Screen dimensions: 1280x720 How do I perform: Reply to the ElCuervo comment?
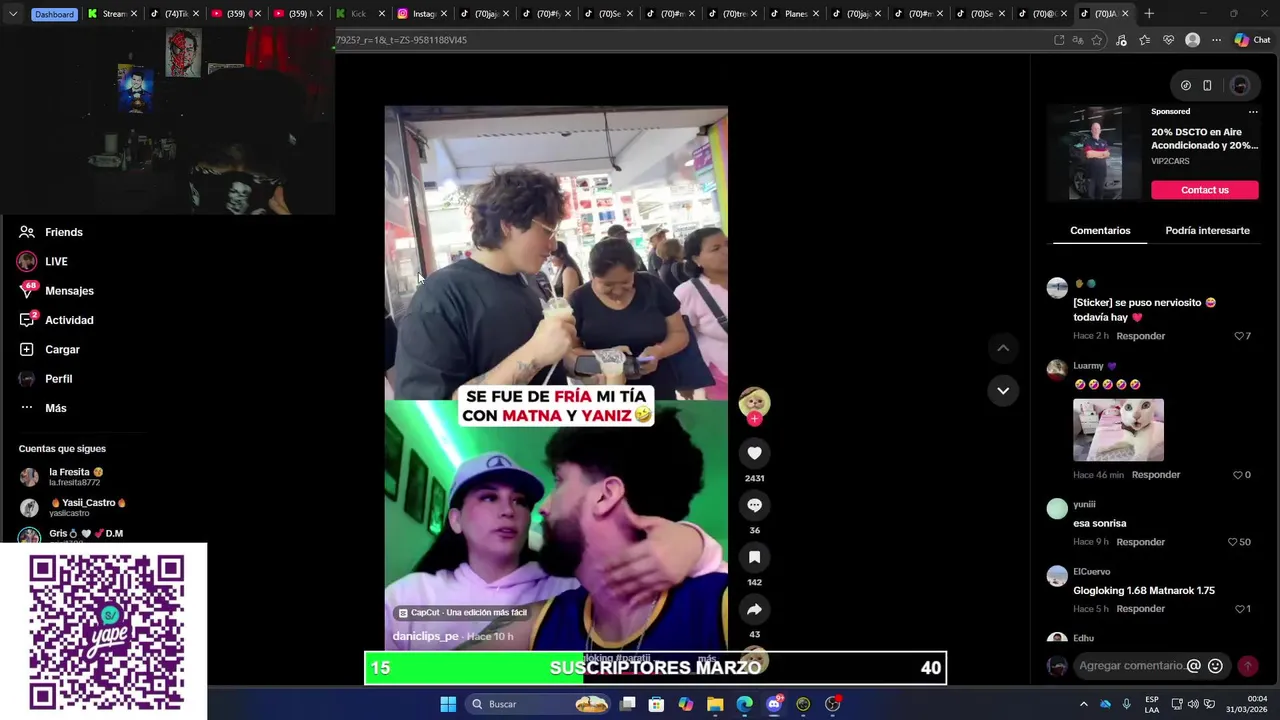1141,609
